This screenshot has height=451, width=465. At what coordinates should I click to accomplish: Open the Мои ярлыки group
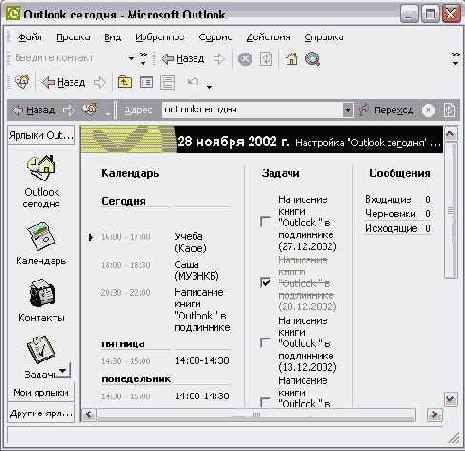click(41, 393)
